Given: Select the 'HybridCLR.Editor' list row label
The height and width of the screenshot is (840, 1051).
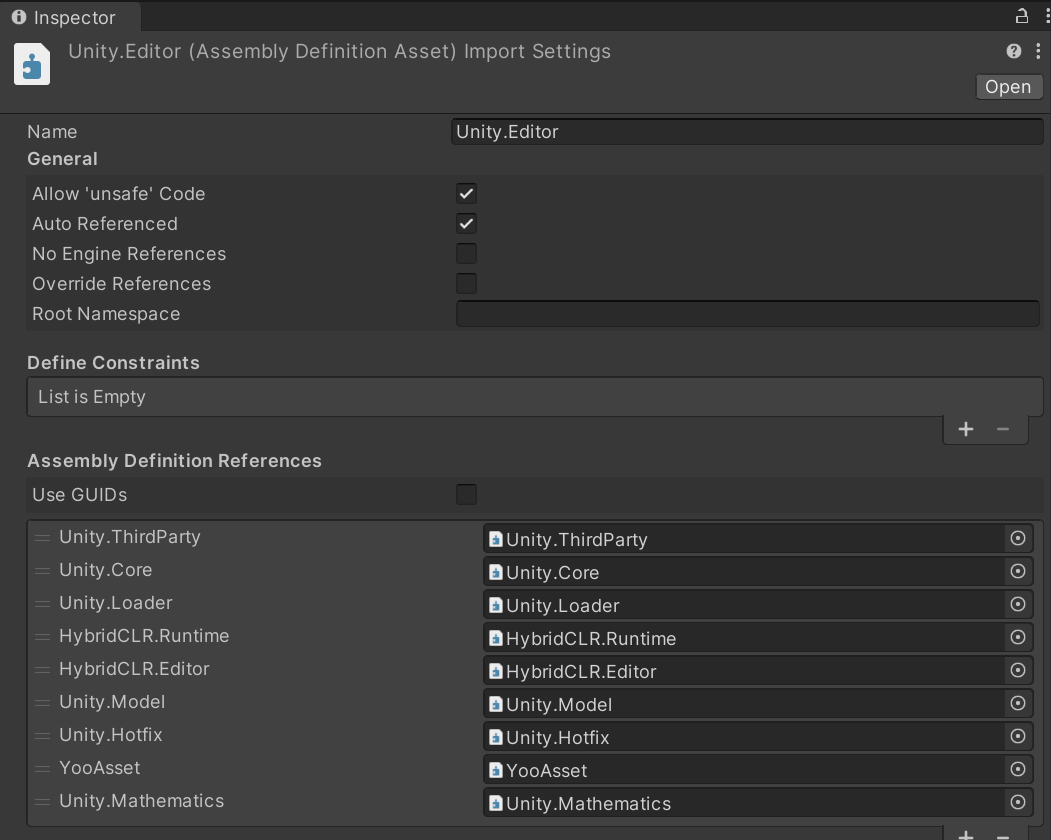Looking at the screenshot, I should pyautogui.click(x=134, y=669).
